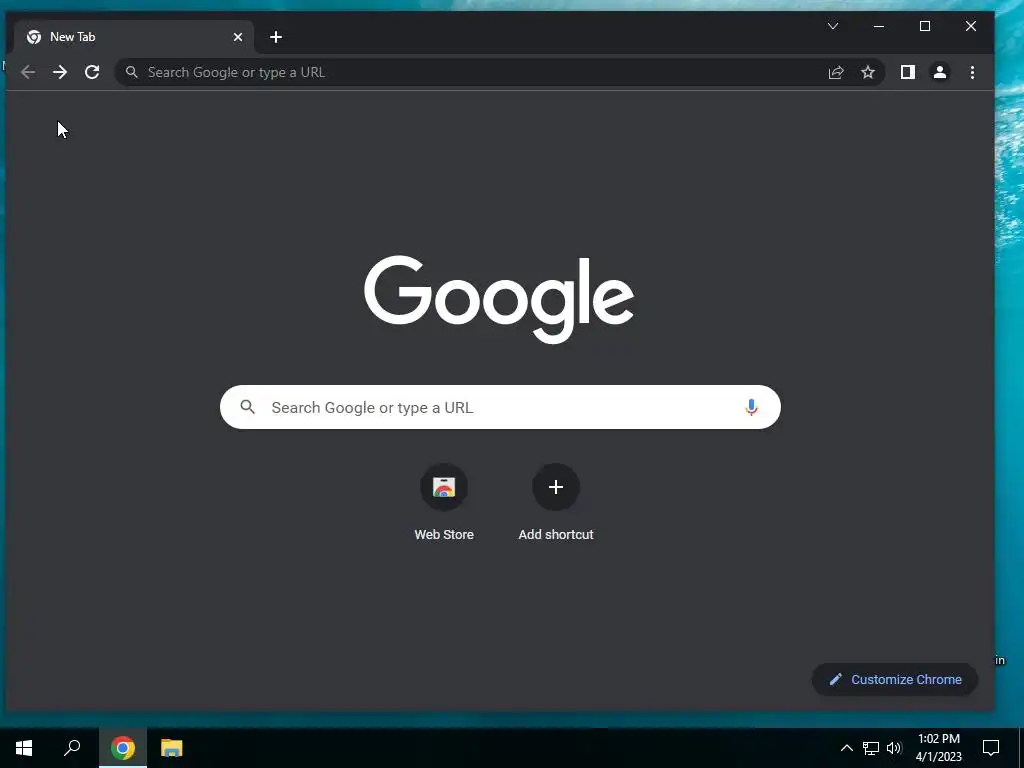Open the Chrome profile menu
The height and width of the screenshot is (768, 1024).
(940, 72)
